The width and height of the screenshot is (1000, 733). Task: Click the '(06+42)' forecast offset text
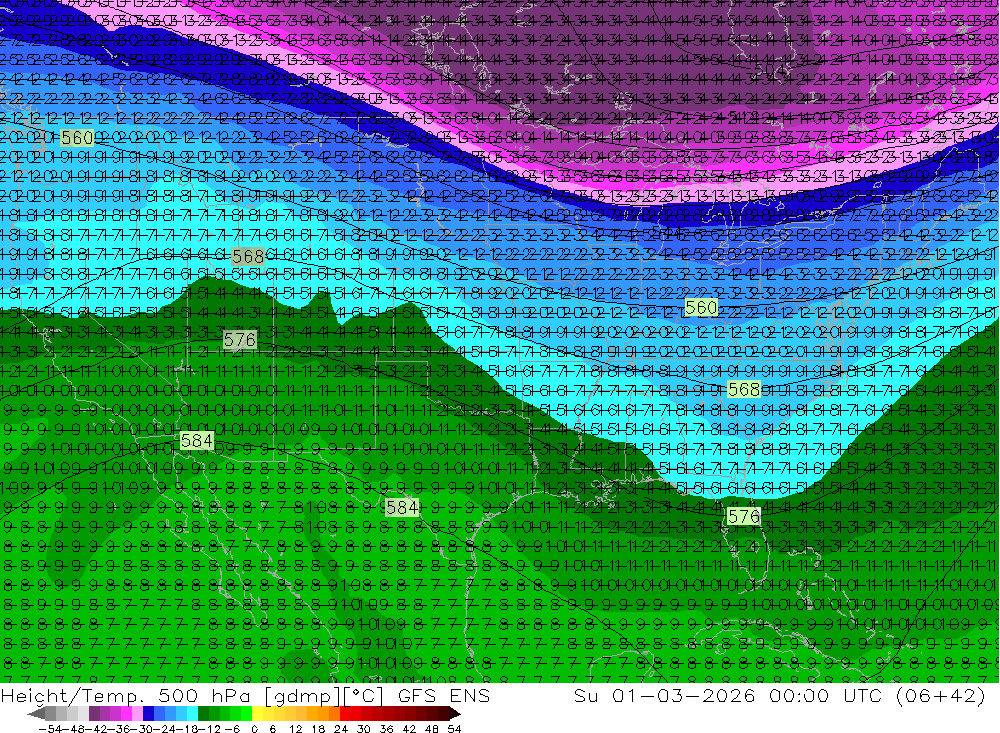coord(941,696)
